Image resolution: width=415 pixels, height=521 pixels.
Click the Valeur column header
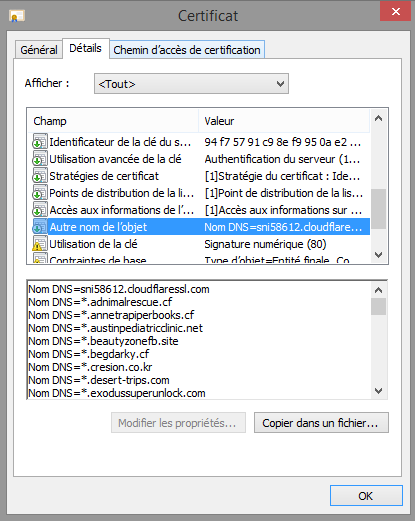[x=284, y=121]
